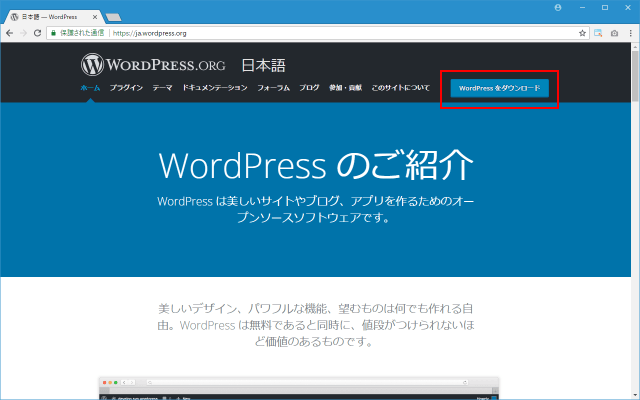Visit the フォーラム page
Screen dimensions: 640x400
[x=273, y=88]
